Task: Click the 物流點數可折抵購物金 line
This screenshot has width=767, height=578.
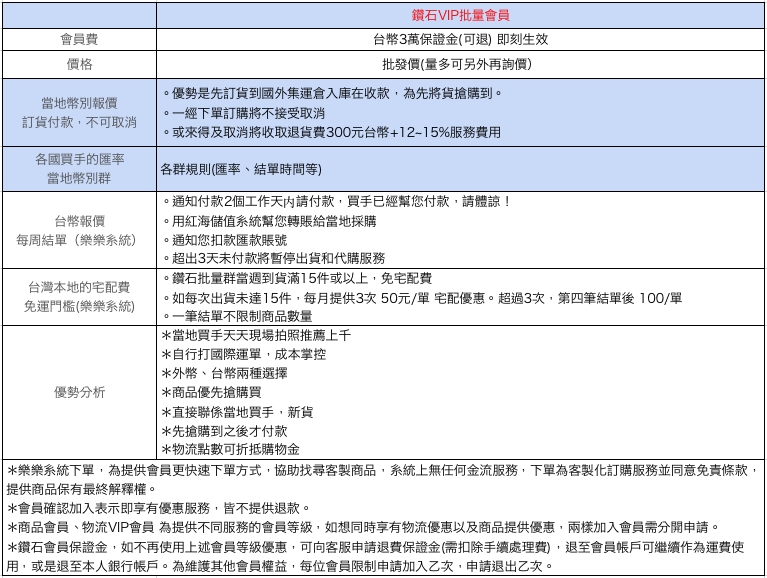Action: [230, 449]
